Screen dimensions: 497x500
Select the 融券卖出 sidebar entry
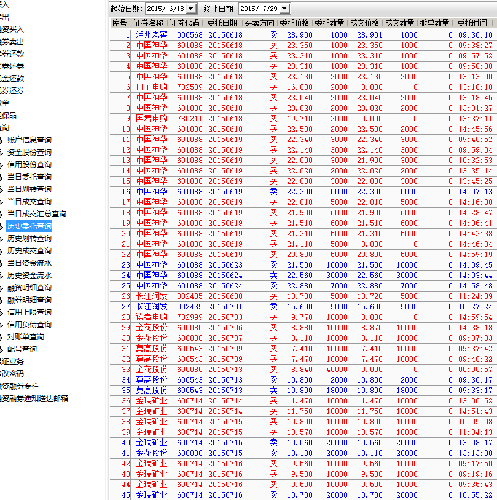pyautogui.click(x=12, y=42)
